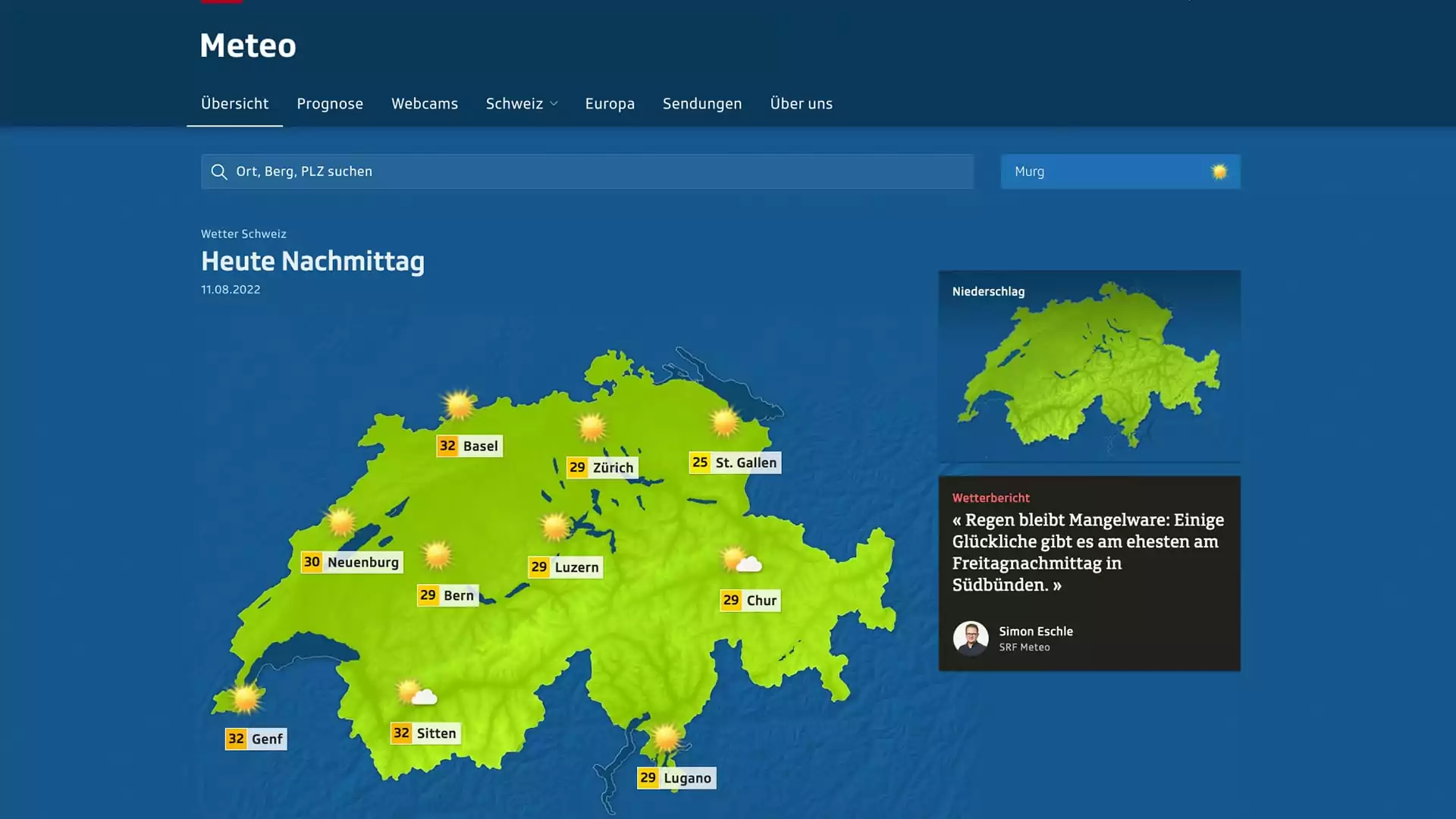Screen dimensions: 1456x819
Task: Click the sun icon above Neuenburg
Action: tap(341, 522)
